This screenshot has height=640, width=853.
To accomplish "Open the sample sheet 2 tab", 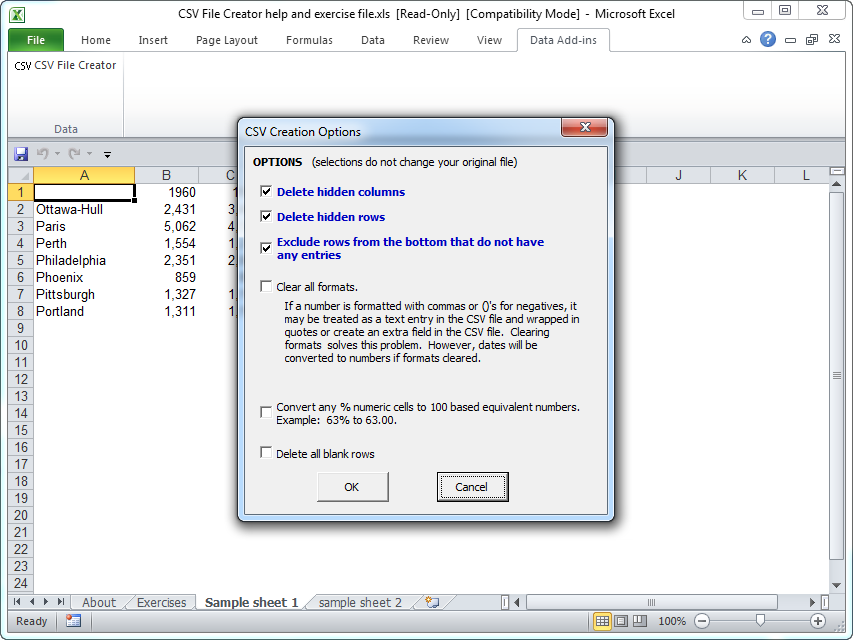I will click(x=360, y=602).
